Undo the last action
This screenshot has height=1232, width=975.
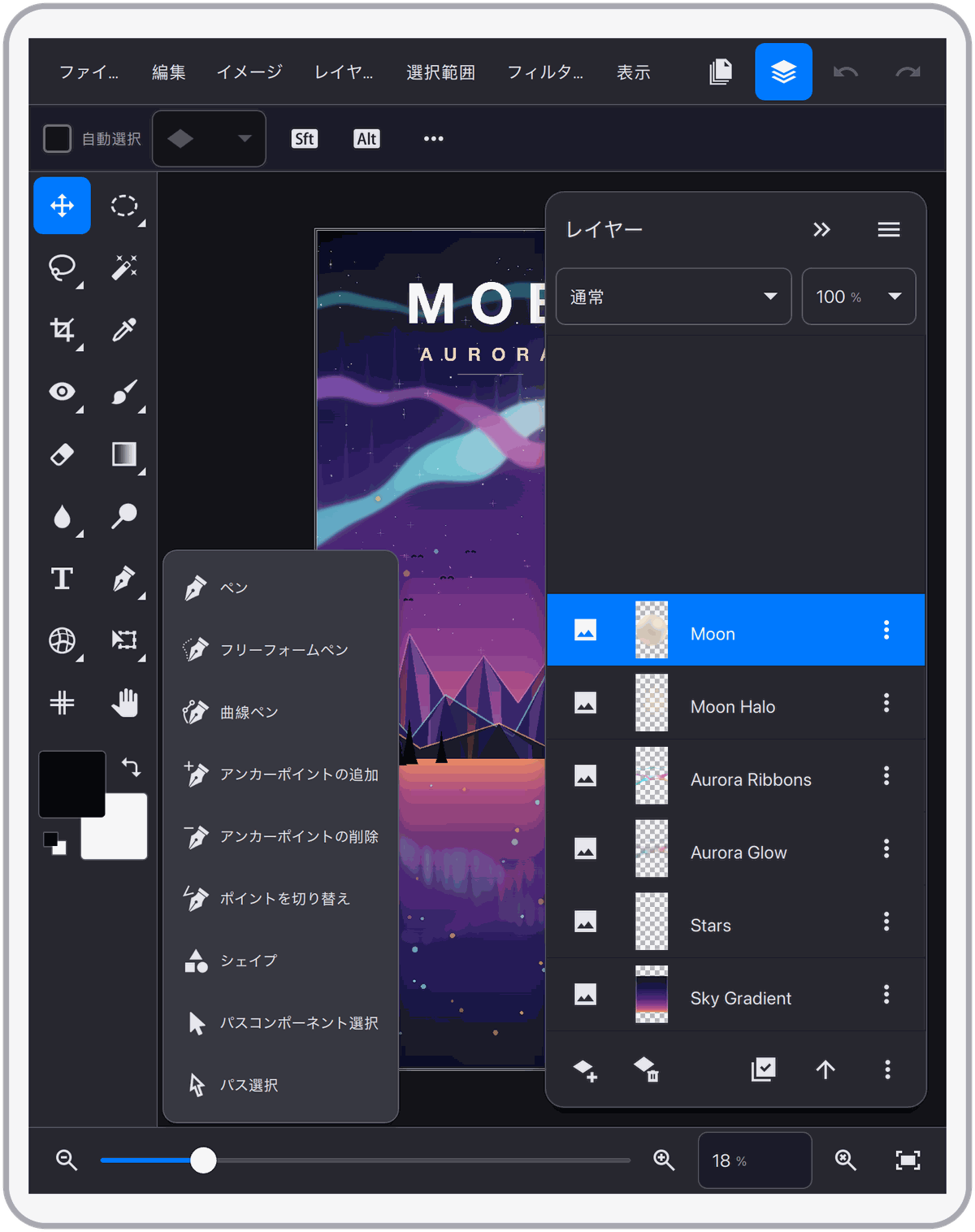(846, 72)
